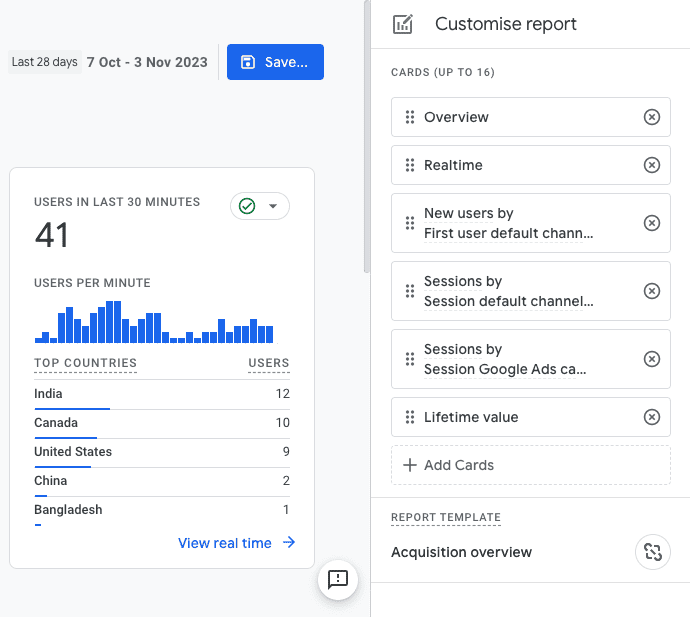Select the Realtime card
The width and height of the screenshot is (690, 620).
(x=531, y=165)
